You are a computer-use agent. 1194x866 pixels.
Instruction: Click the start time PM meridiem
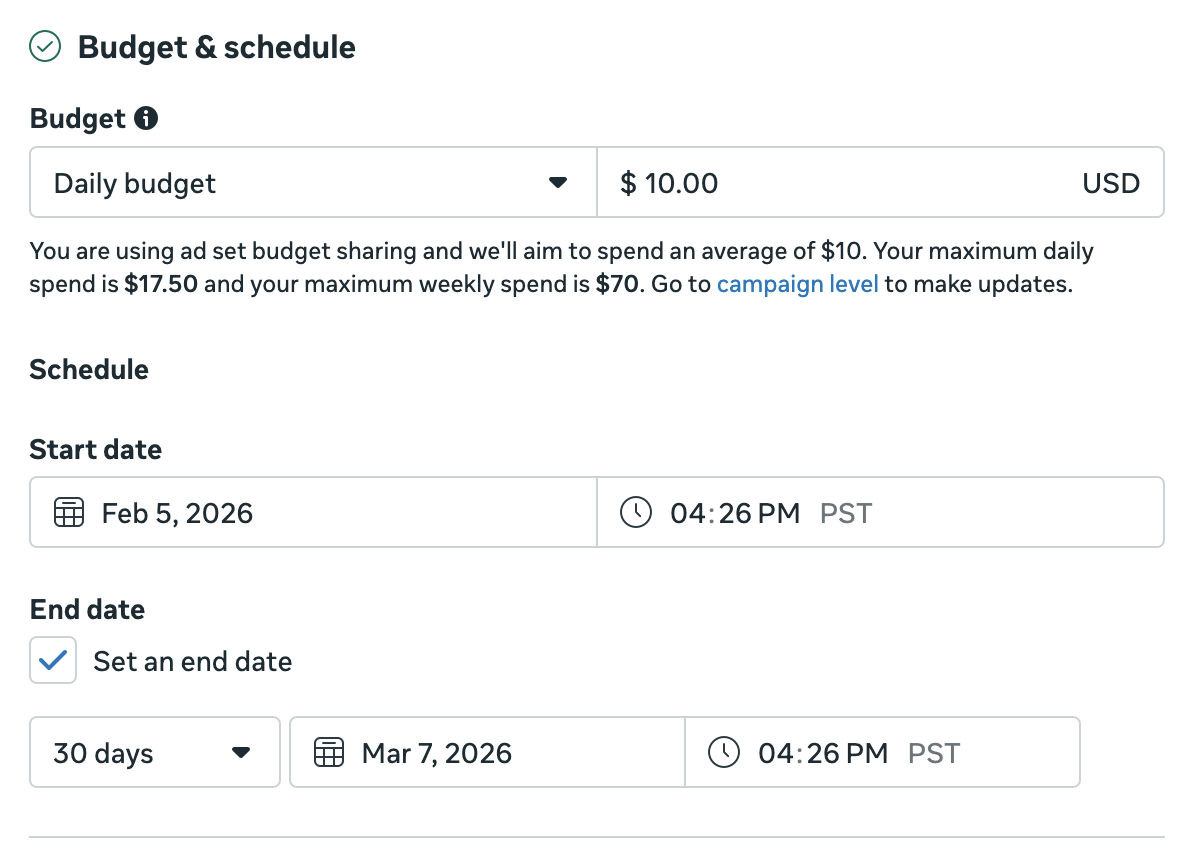778,514
